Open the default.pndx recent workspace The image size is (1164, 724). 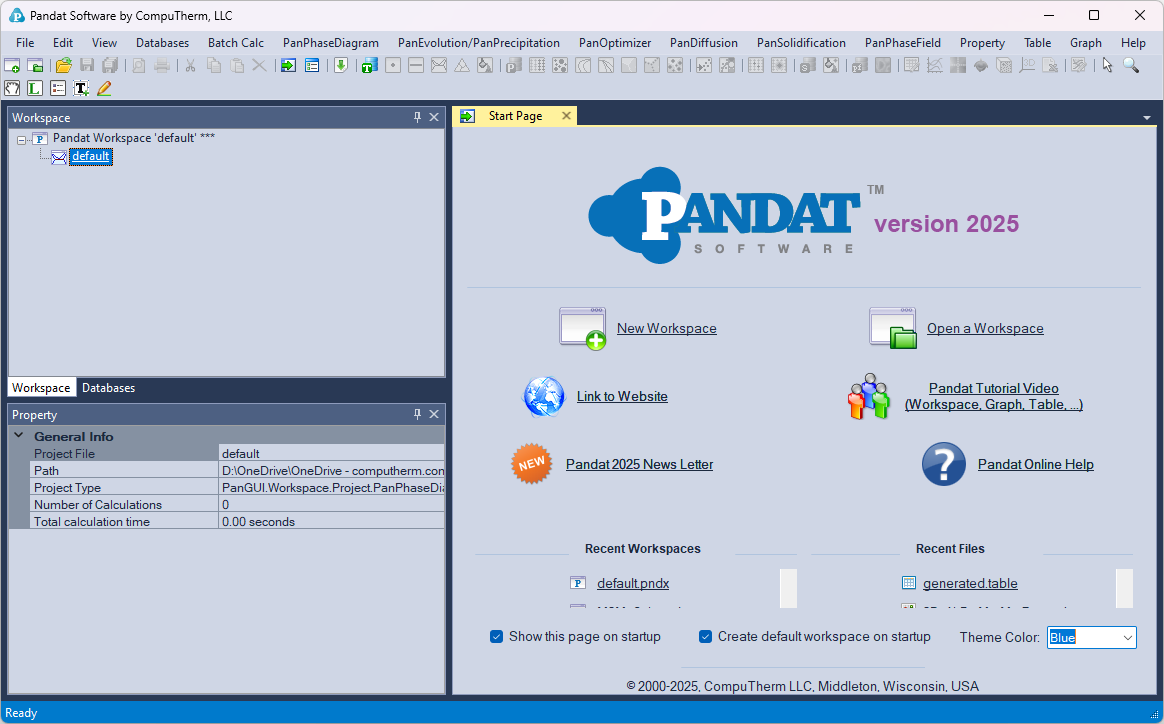632,583
